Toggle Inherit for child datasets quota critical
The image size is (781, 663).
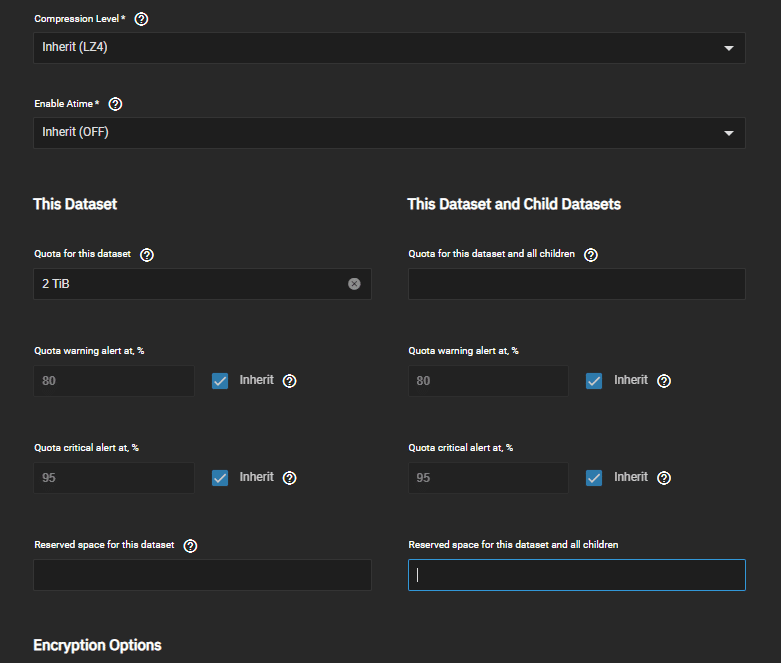[594, 478]
